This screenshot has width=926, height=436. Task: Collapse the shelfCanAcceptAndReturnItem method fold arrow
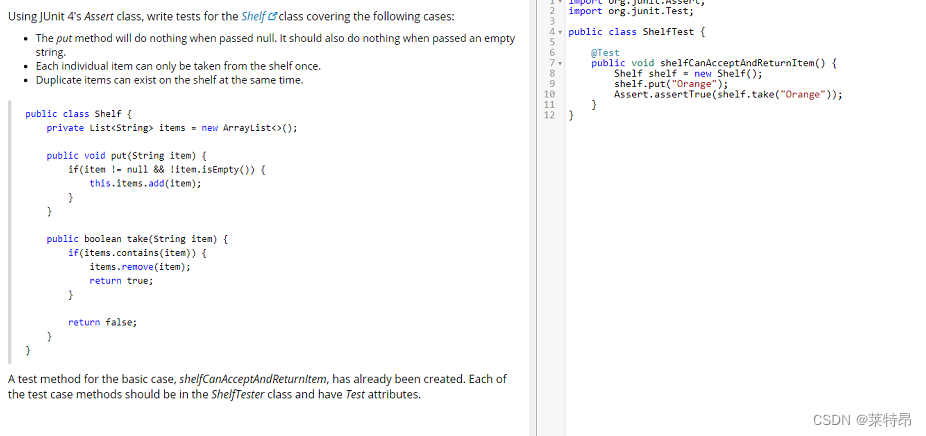560,63
